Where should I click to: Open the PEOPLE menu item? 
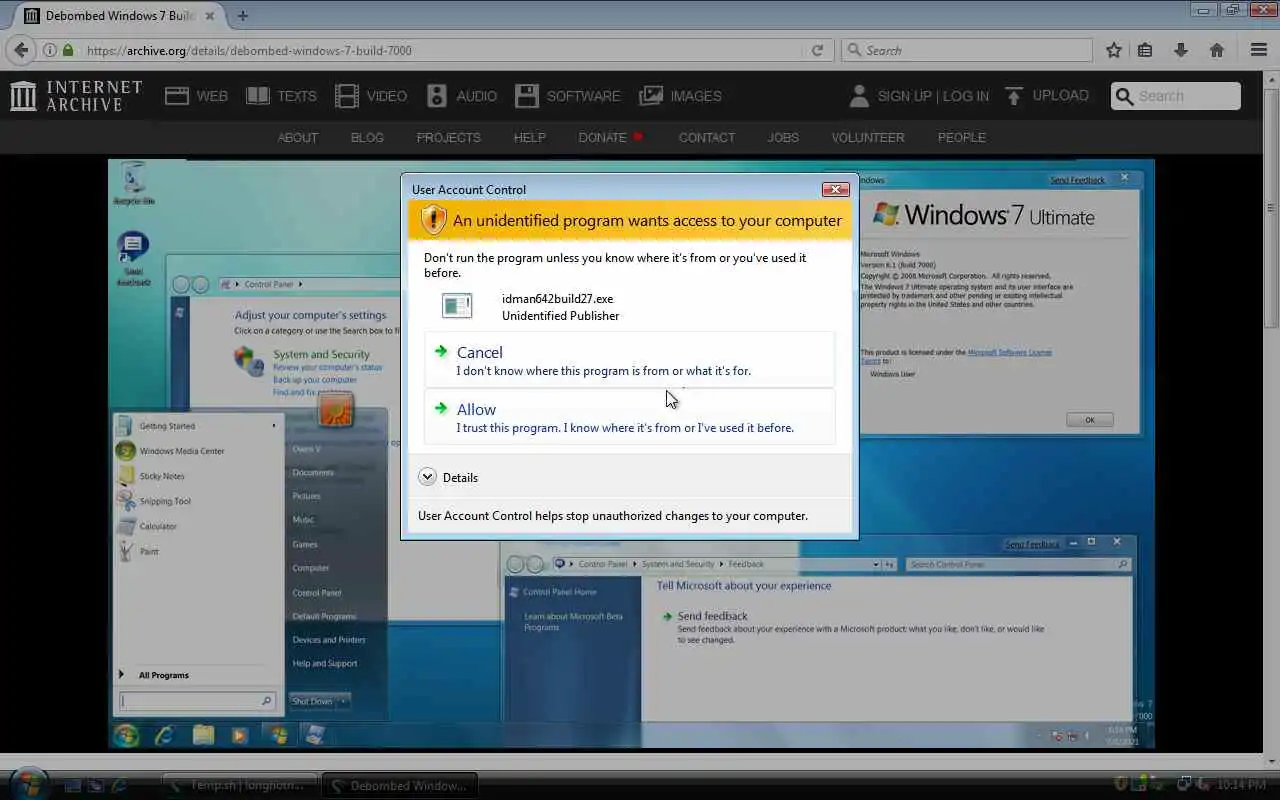pyautogui.click(x=962, y=138)
